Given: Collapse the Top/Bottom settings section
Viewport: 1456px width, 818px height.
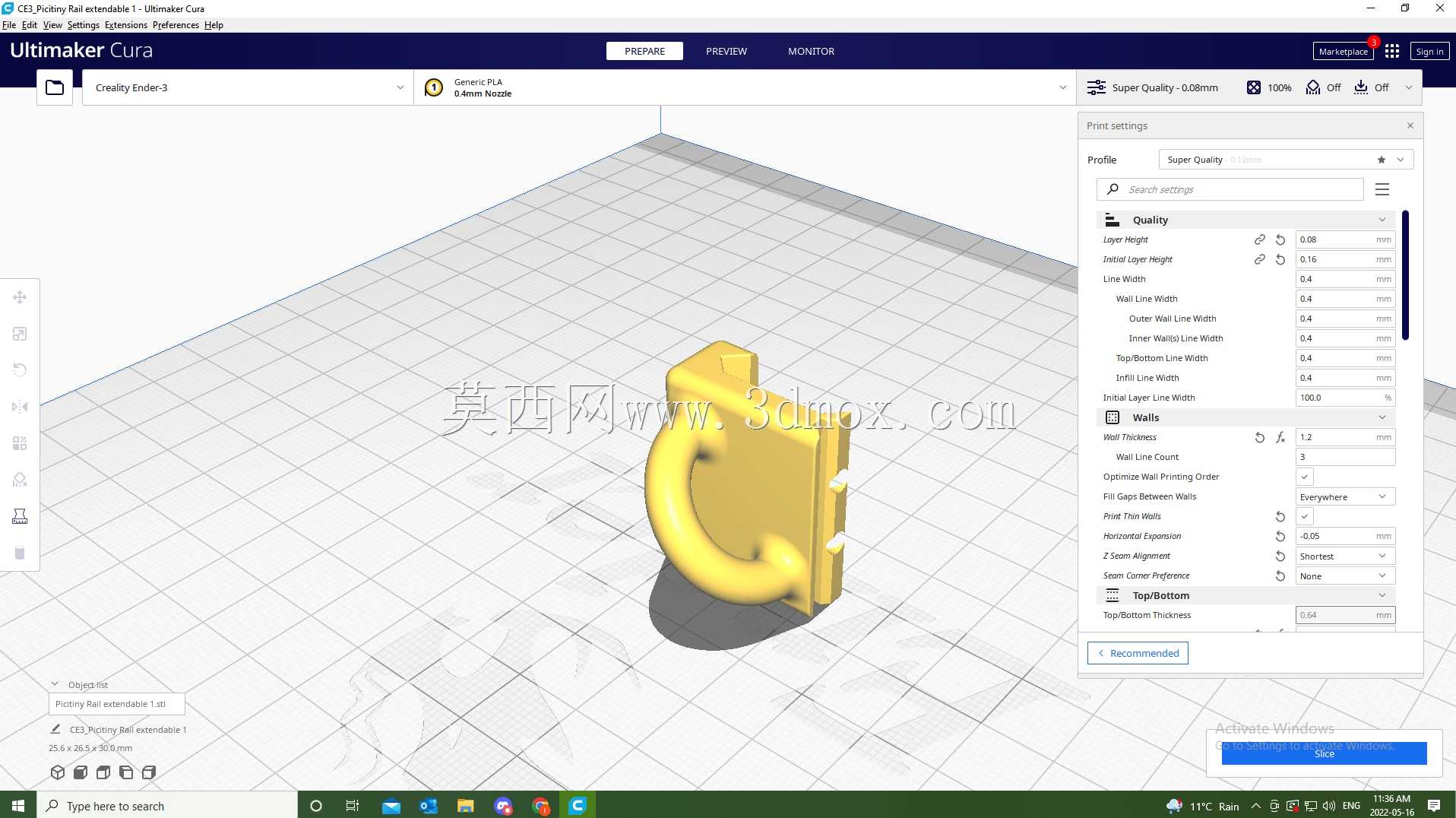Looking at the screenshot, I should click(x=1246, y=595).
